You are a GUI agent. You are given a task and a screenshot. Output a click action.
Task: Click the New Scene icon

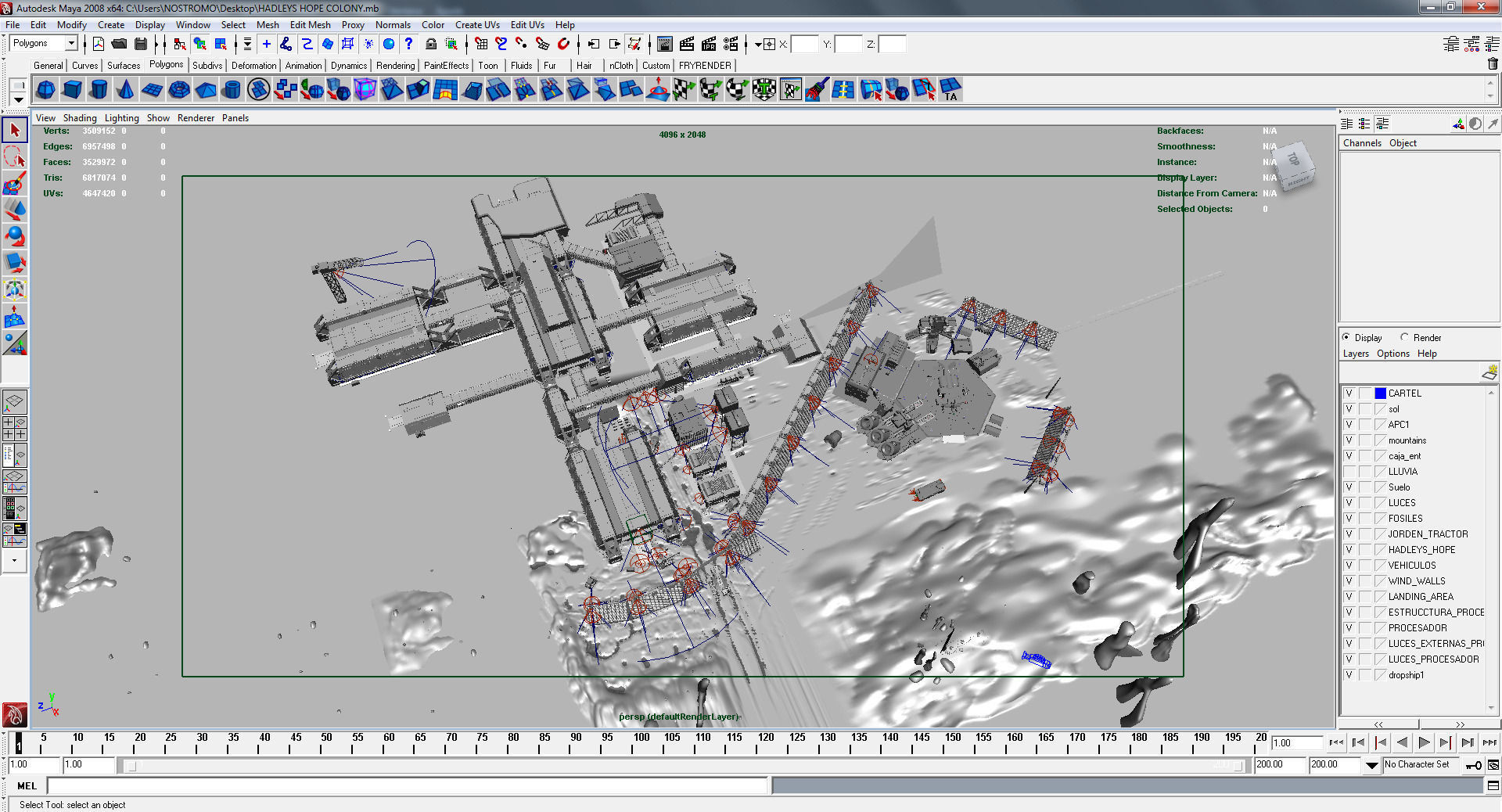click(x=99, y=44)
